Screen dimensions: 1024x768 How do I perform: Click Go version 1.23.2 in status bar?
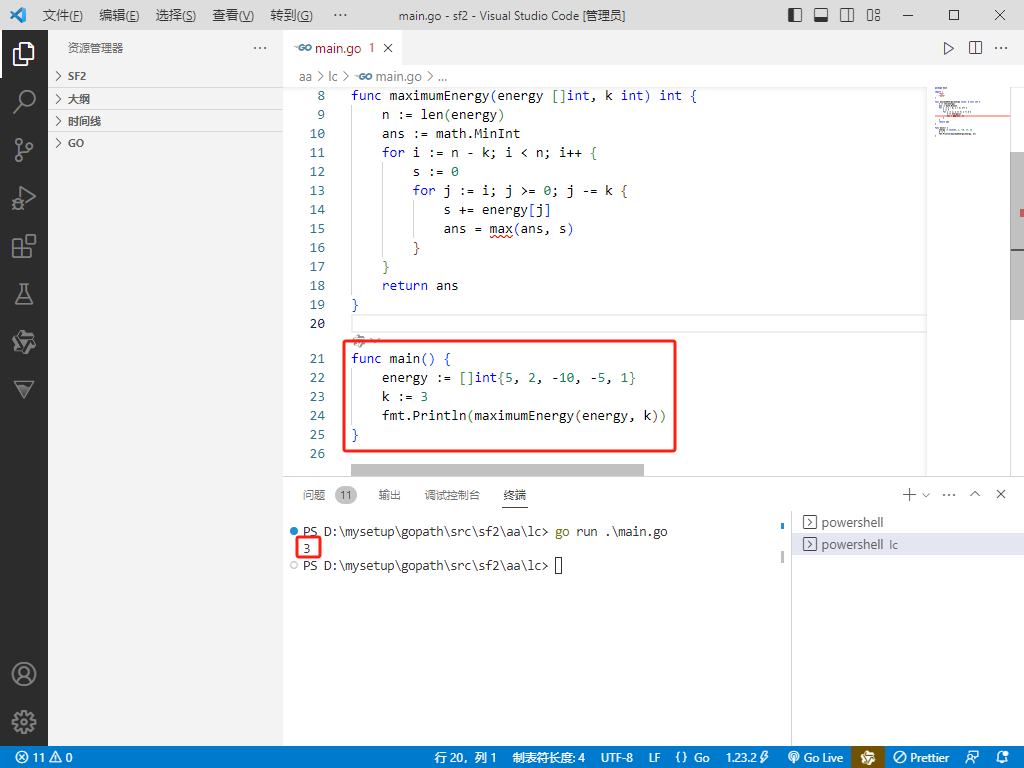[747, 758]
